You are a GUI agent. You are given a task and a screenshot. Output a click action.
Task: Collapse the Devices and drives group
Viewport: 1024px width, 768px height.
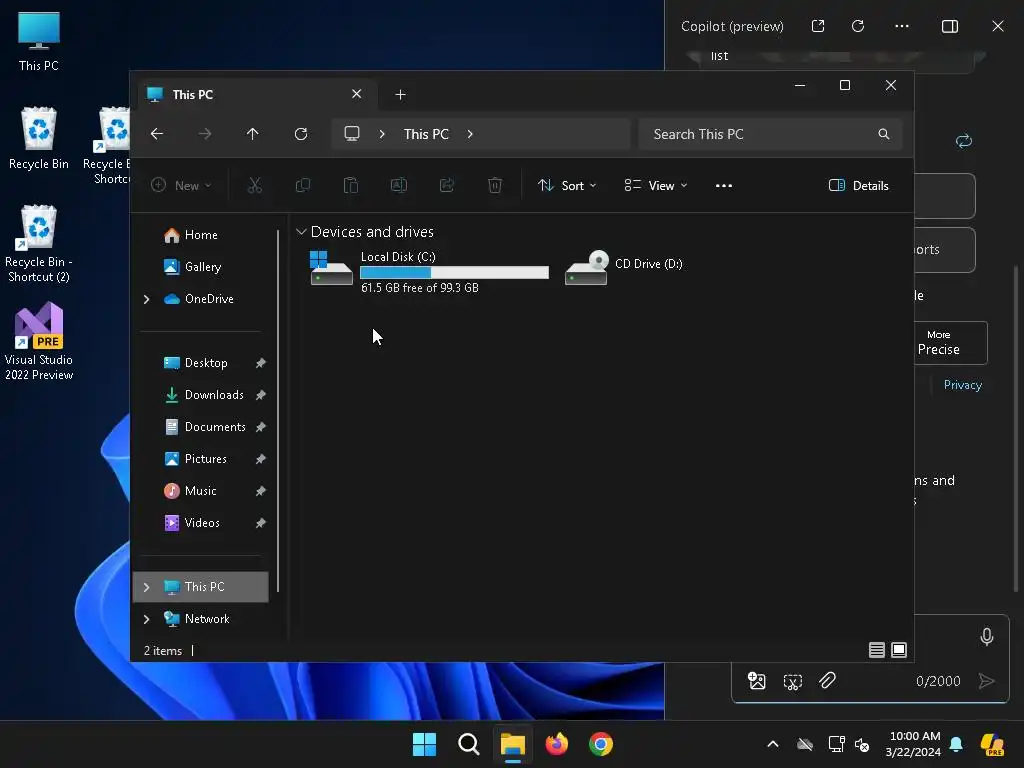click(301, 232)
